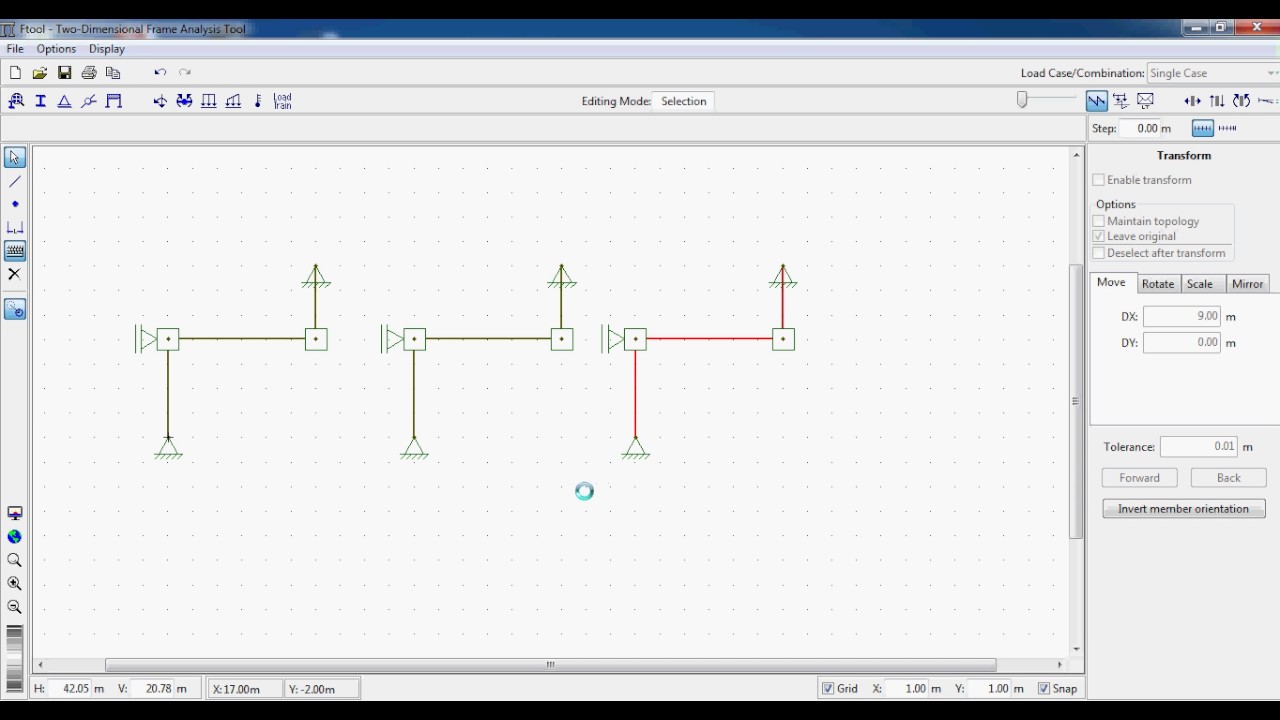Viewport: 1280px width, 720px height.
Task: Display the bending moment diagram
Action: click(1241, 101)
